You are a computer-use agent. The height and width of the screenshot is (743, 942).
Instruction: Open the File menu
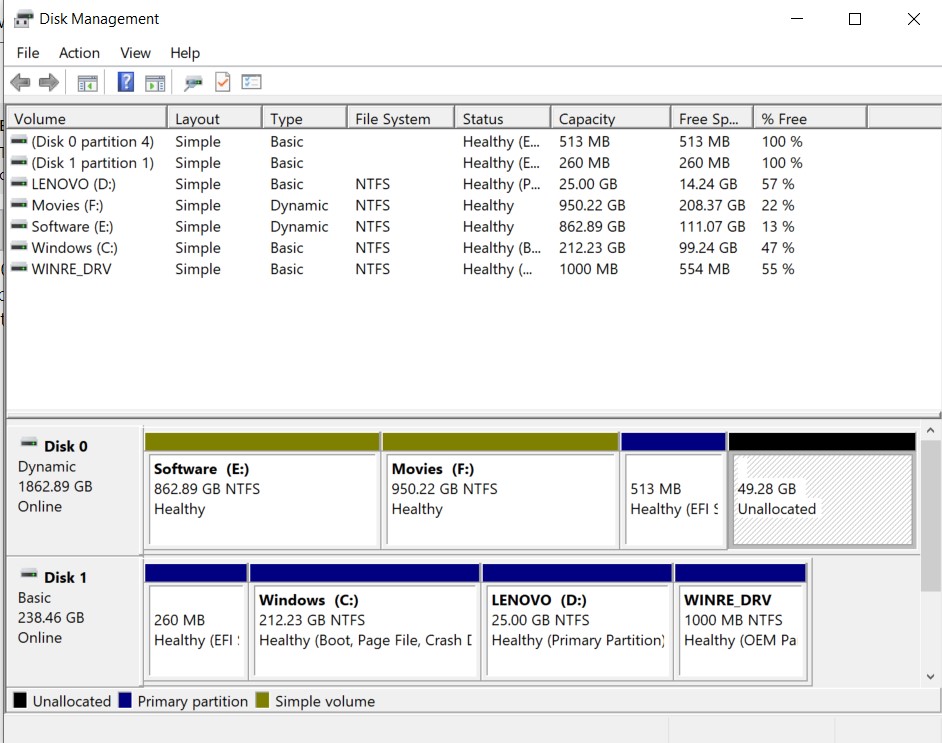(x=28, y=53)
